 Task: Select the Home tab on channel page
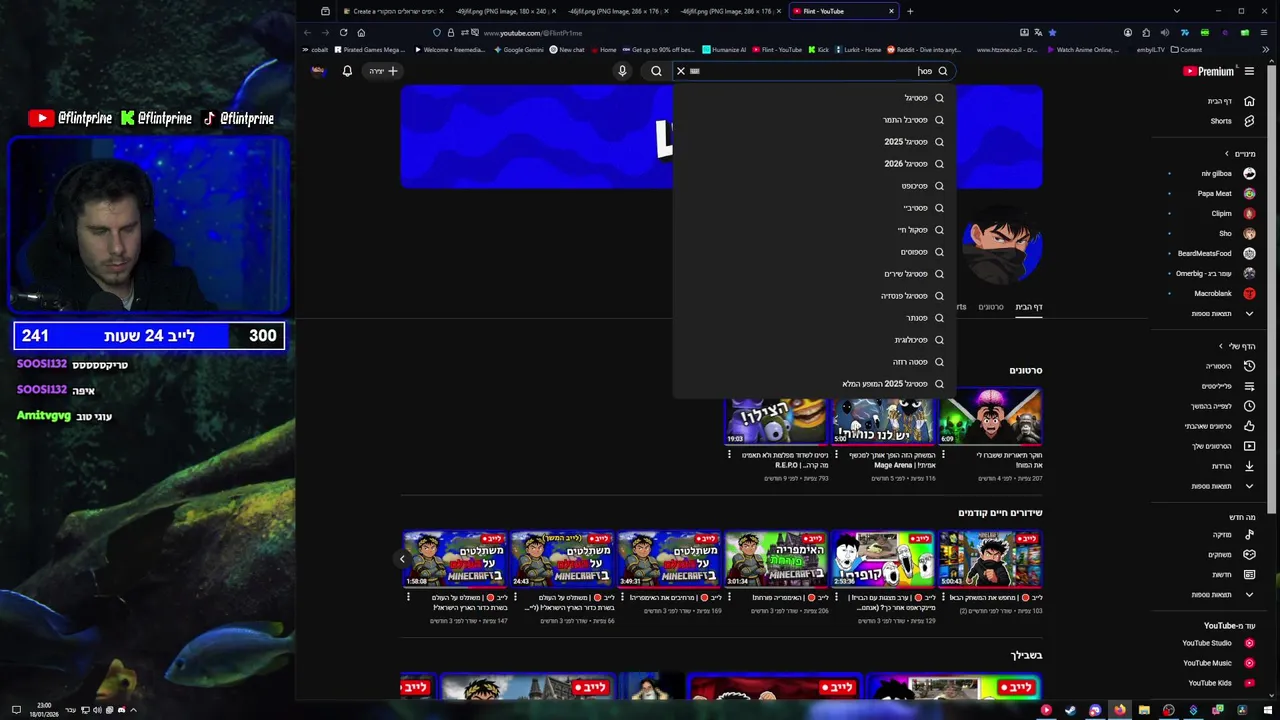pyautogui.click(x=1029, y=307)
